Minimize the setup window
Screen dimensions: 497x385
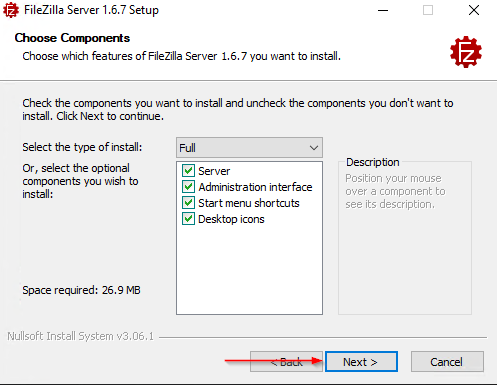click(383, 10)
